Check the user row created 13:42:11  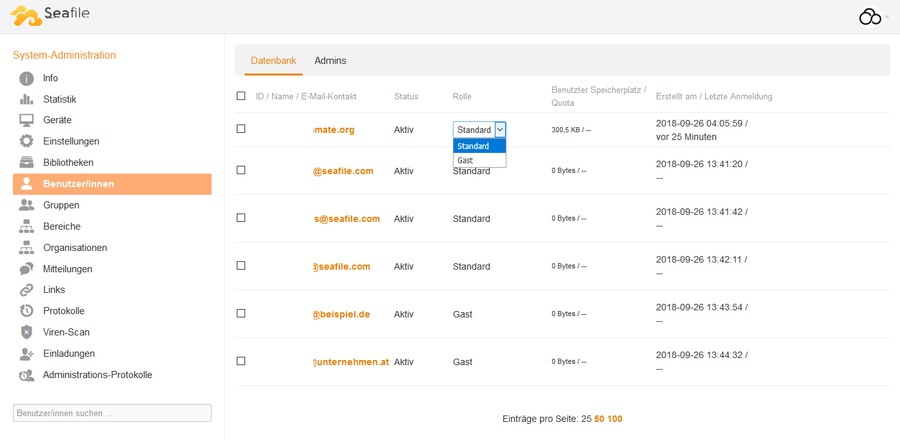pyautogui.click(x=241, y=266)
